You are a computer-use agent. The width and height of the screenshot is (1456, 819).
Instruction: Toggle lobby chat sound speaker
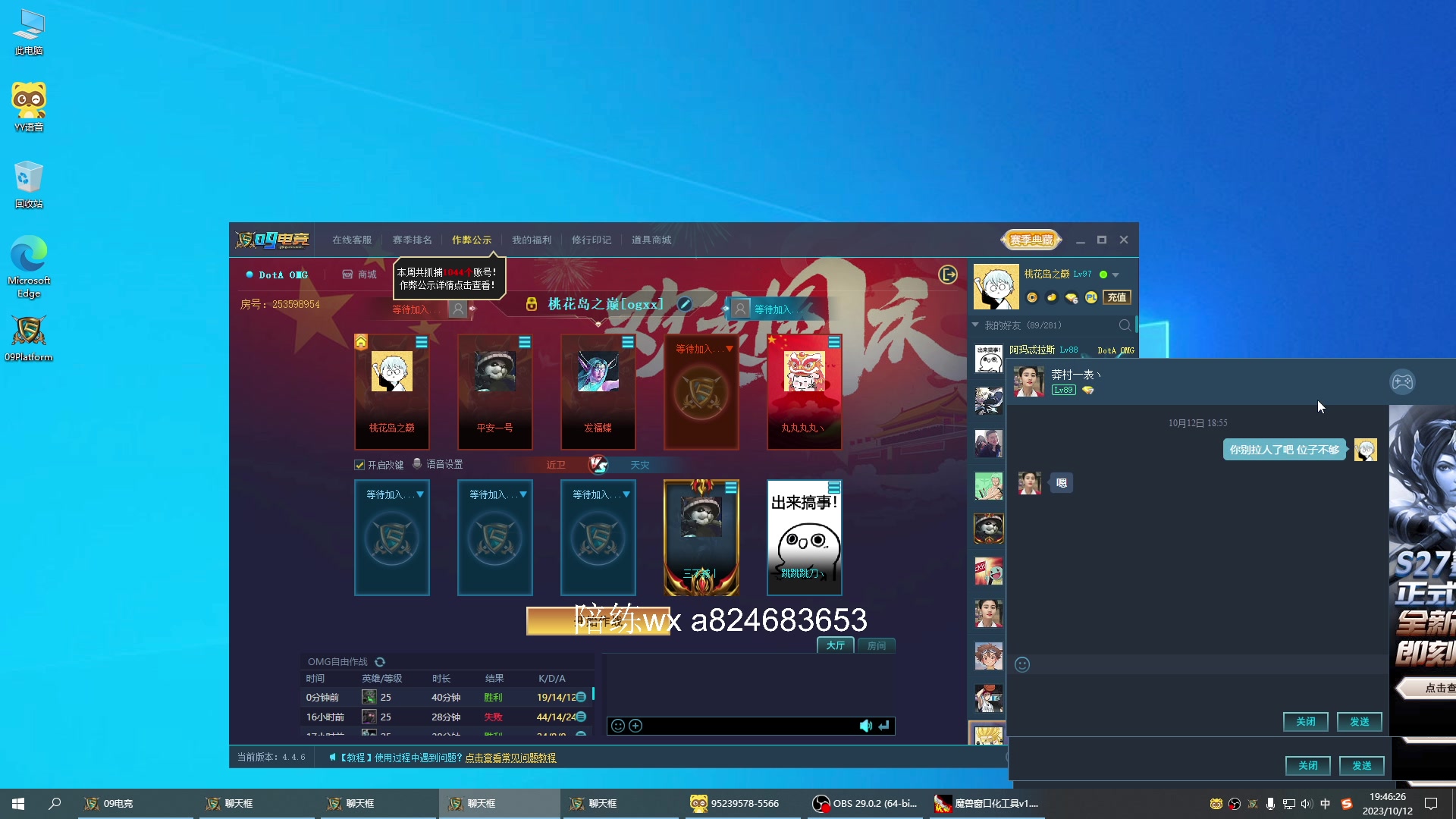[x=865, y=726]
